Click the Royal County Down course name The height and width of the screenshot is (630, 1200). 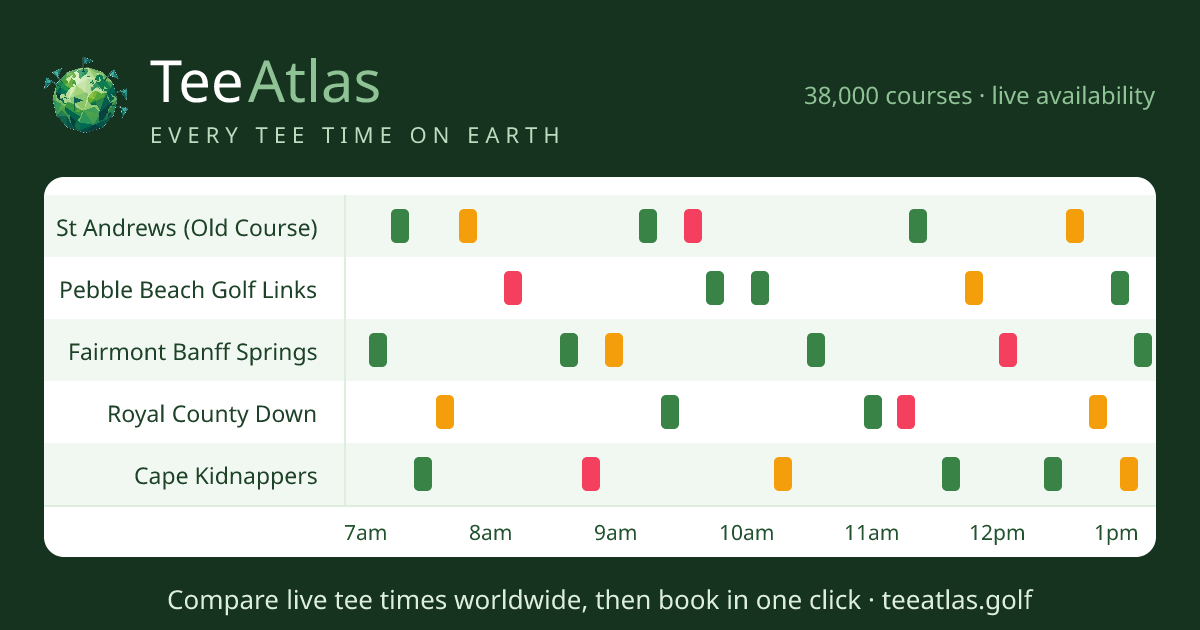[x=212, y=414]
